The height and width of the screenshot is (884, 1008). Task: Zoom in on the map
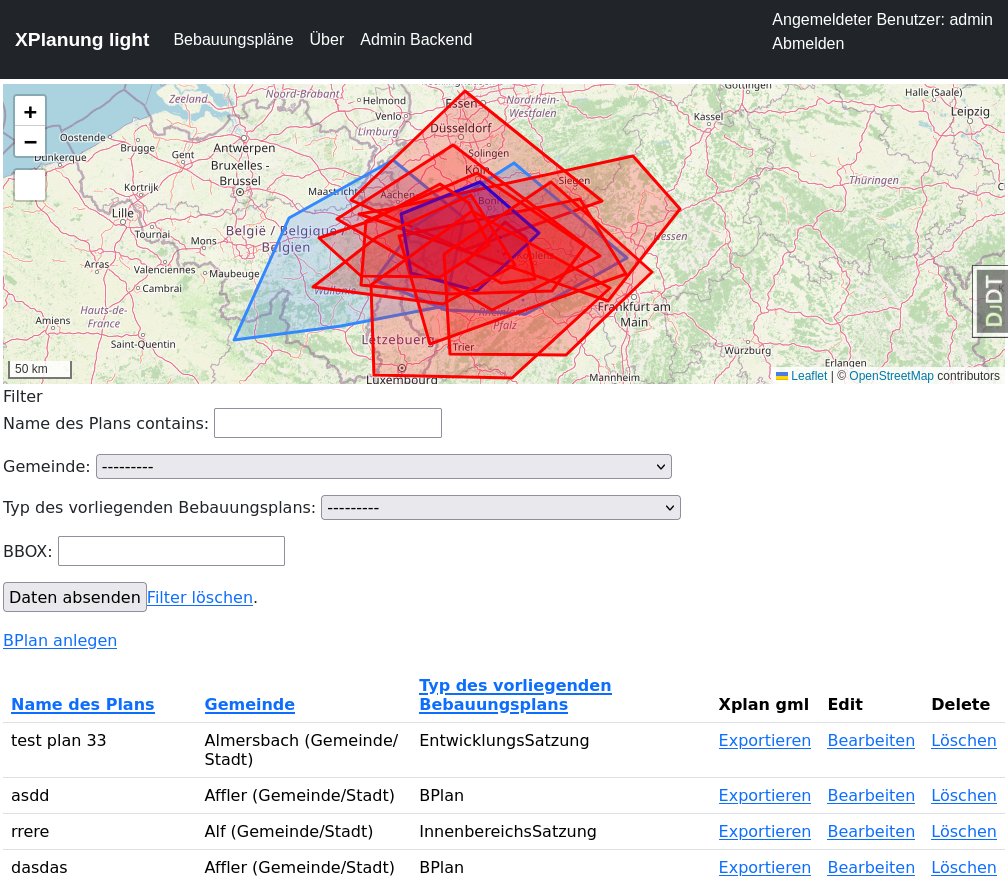(x=30, y=112)
